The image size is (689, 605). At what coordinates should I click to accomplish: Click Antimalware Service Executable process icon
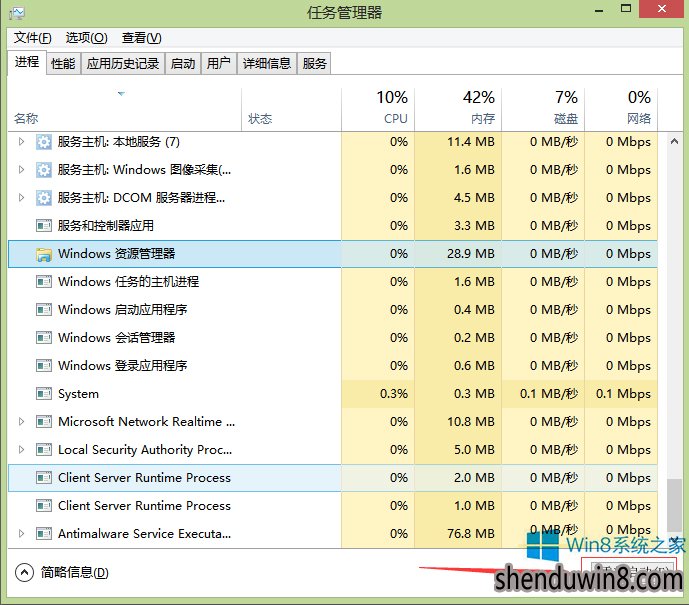pos(44,534)
